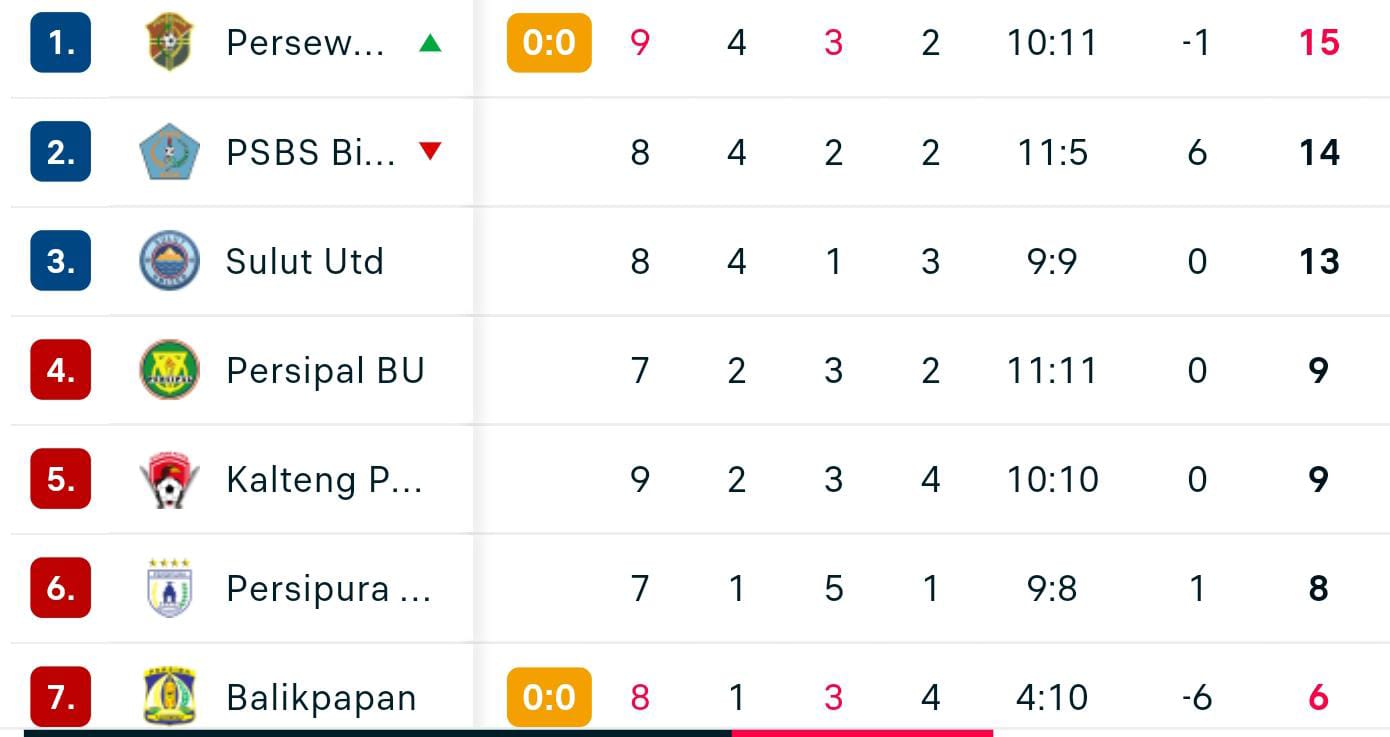The height and width of the screenshot is (737, 1390).
Task: Click the Persipal BU team crest
Action: [x=169, y=370]
